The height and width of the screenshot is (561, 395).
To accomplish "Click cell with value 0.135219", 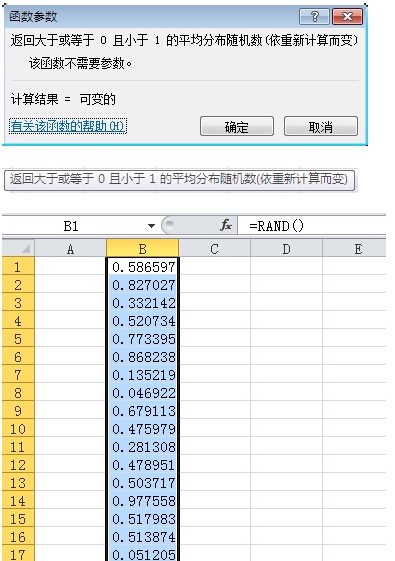I will [x=142, y=374].
